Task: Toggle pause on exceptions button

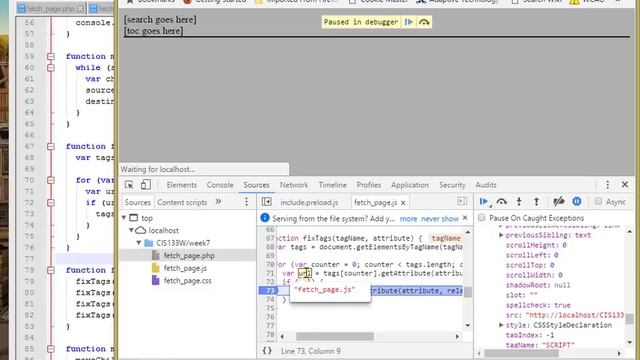Action: coord(577,201)
